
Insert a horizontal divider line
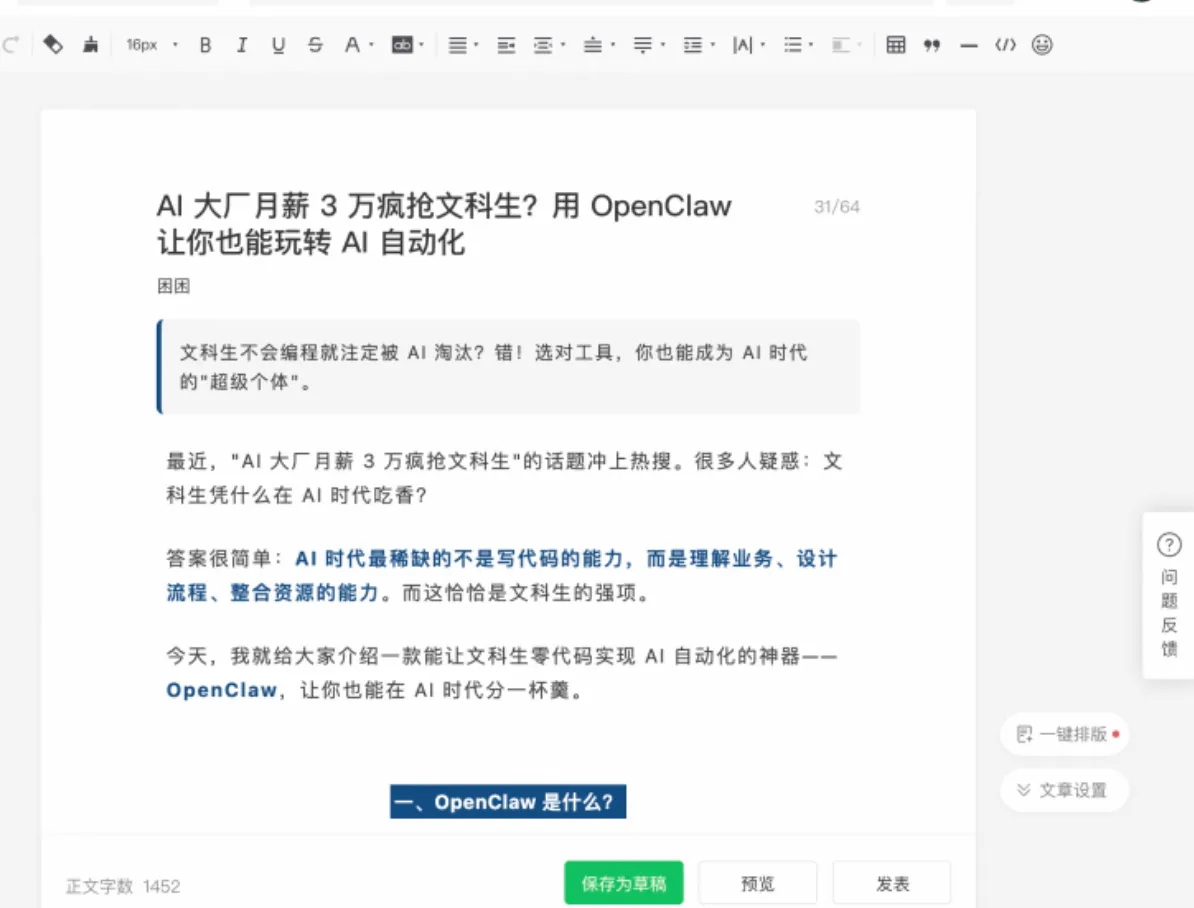pyautogui.click(x=969, y=46)
